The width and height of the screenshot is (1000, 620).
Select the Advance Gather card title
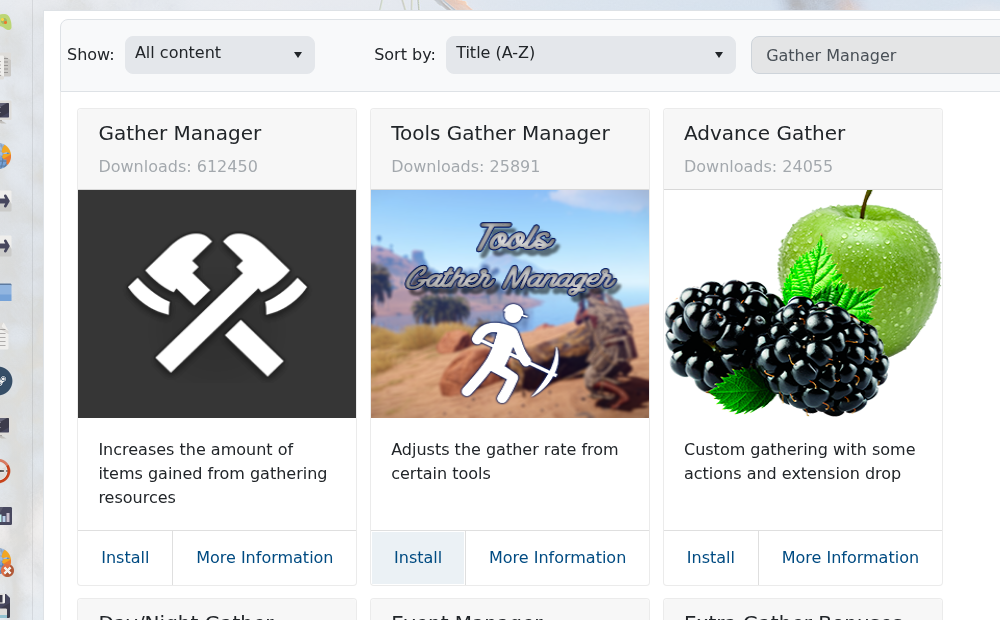tap(765, 133)
